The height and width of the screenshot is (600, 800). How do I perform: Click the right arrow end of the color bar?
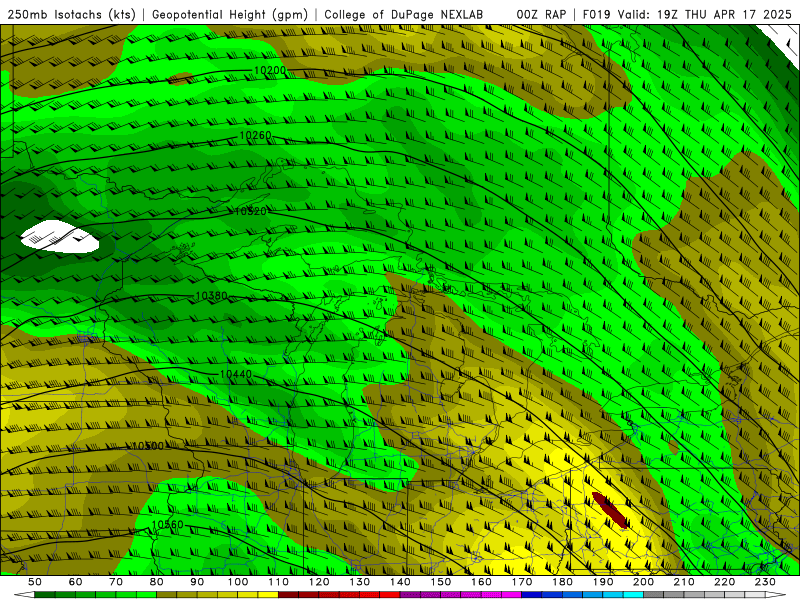(776, 594)
